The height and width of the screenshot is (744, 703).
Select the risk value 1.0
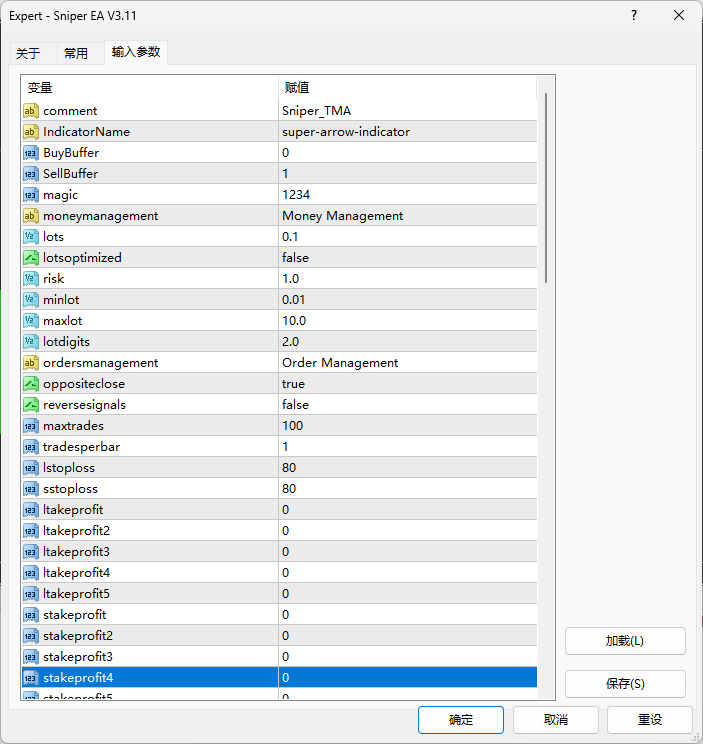coord(407,279)
